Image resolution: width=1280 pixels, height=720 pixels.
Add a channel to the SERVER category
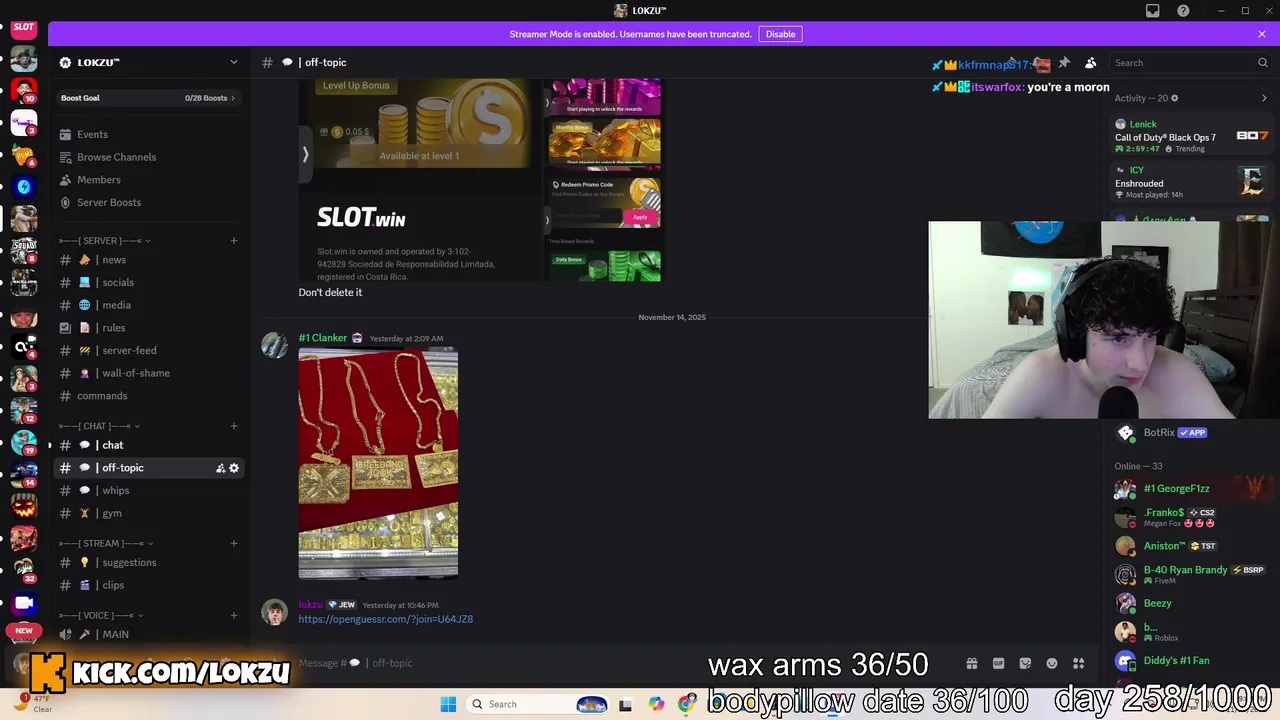tap(234, 241)
